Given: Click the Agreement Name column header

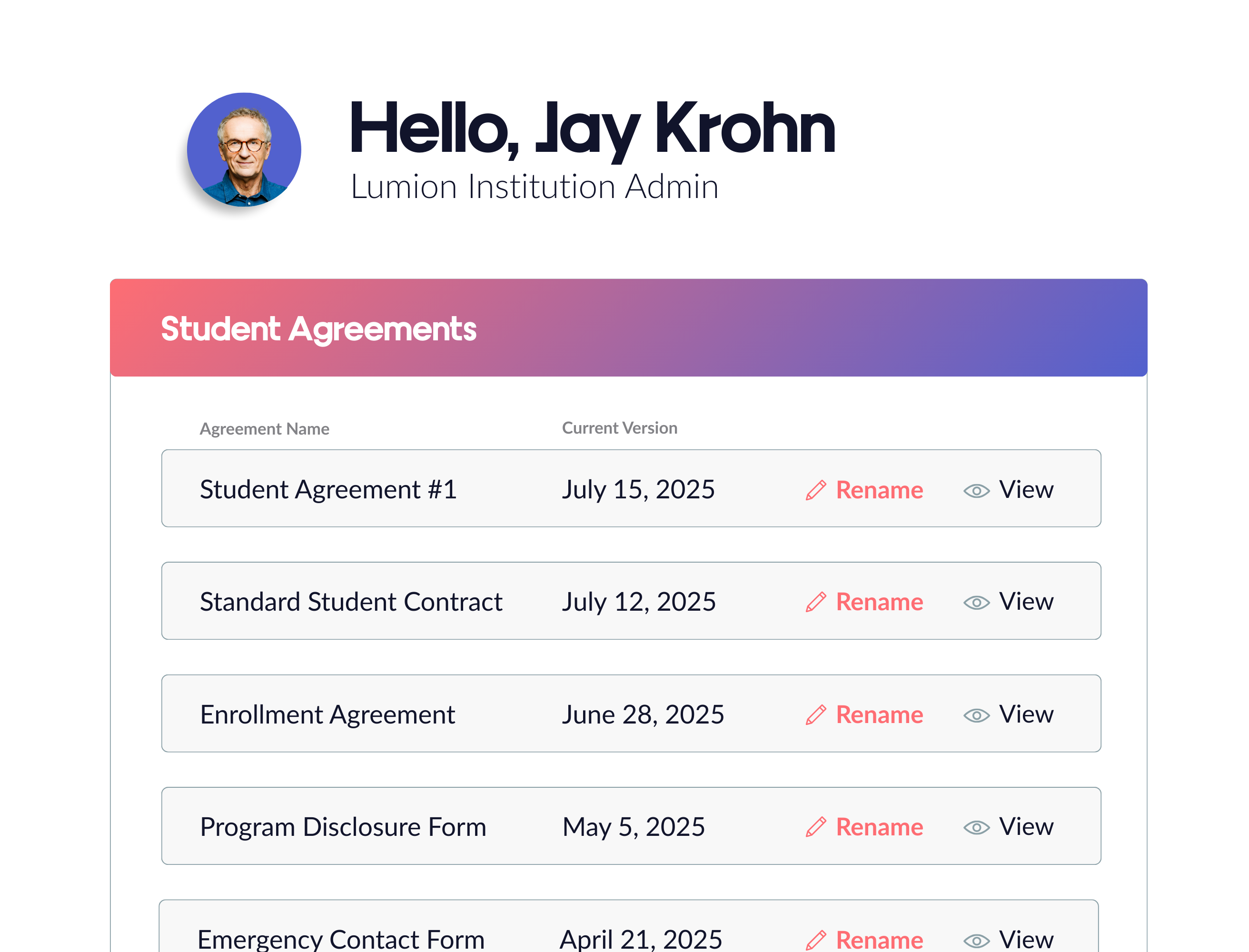Looking at the screenshot, I should 265,429.
